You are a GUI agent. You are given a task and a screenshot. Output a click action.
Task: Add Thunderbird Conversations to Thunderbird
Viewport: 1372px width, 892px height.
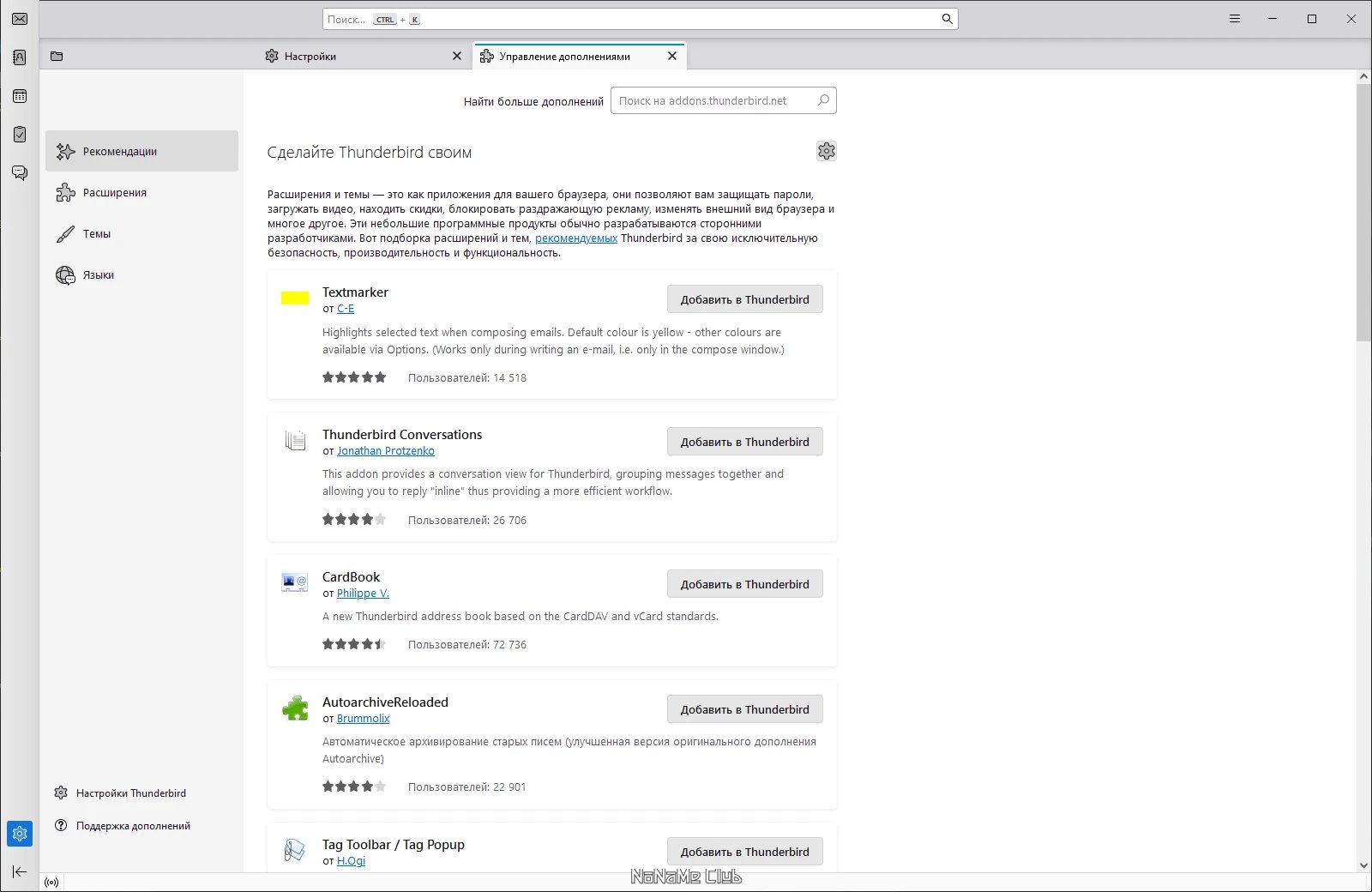point(744,442)
